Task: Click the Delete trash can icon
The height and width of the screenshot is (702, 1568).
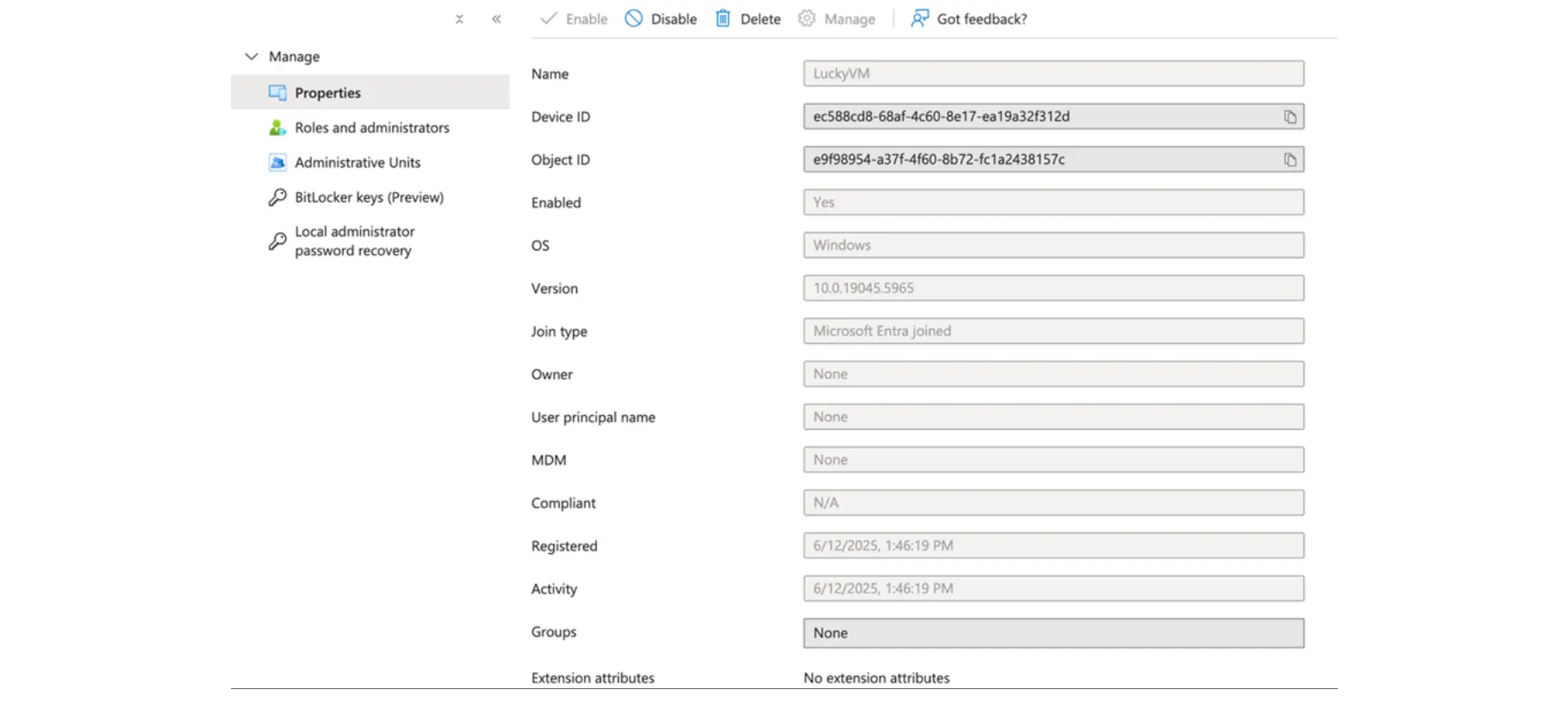Action: tap(723, 19)
